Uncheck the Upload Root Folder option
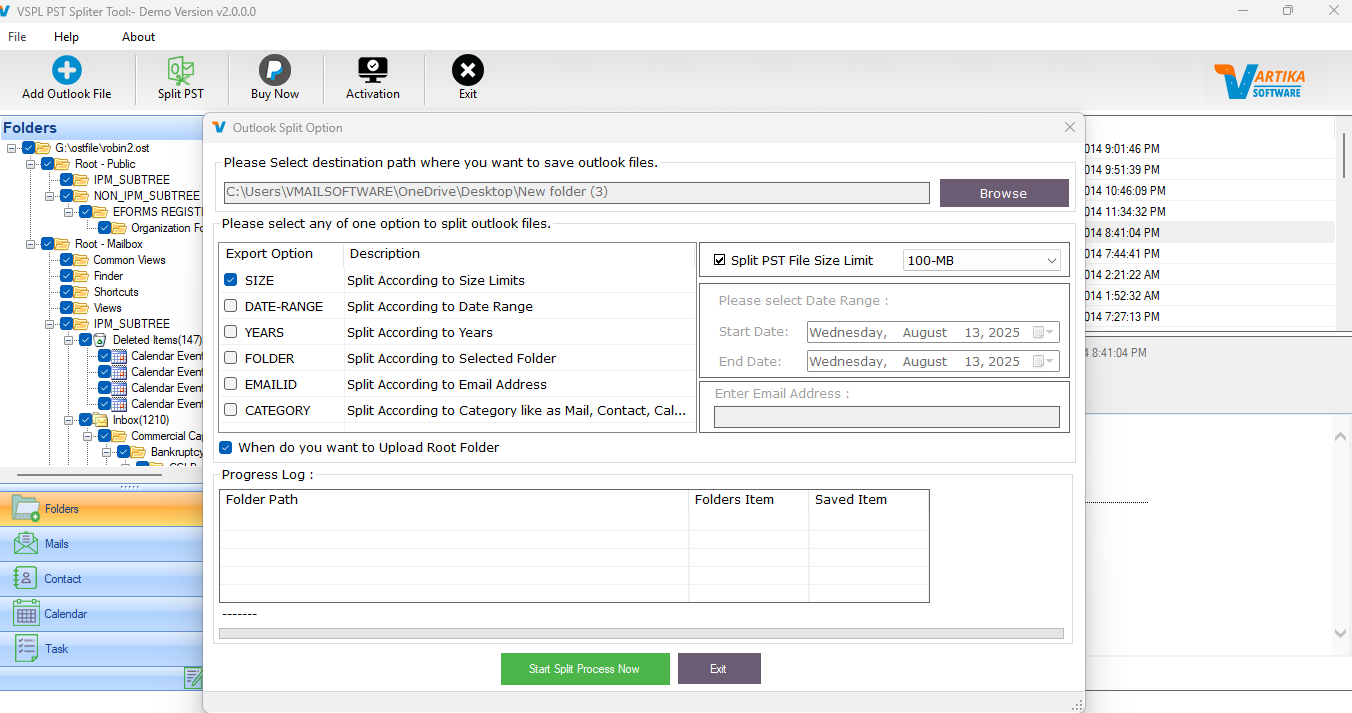 (x=226, y=447)
